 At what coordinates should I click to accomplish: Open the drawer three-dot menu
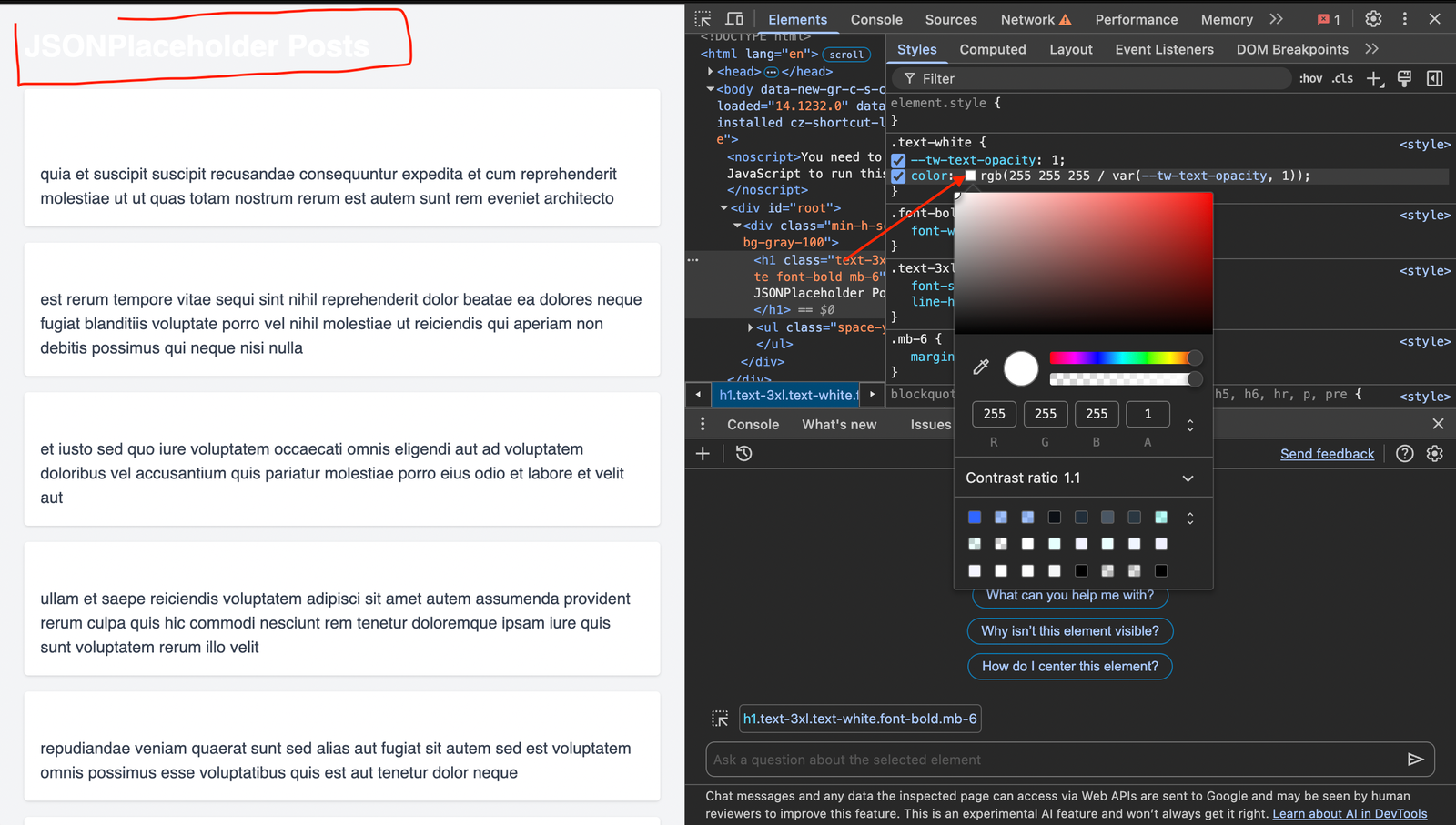click(702, 425)
